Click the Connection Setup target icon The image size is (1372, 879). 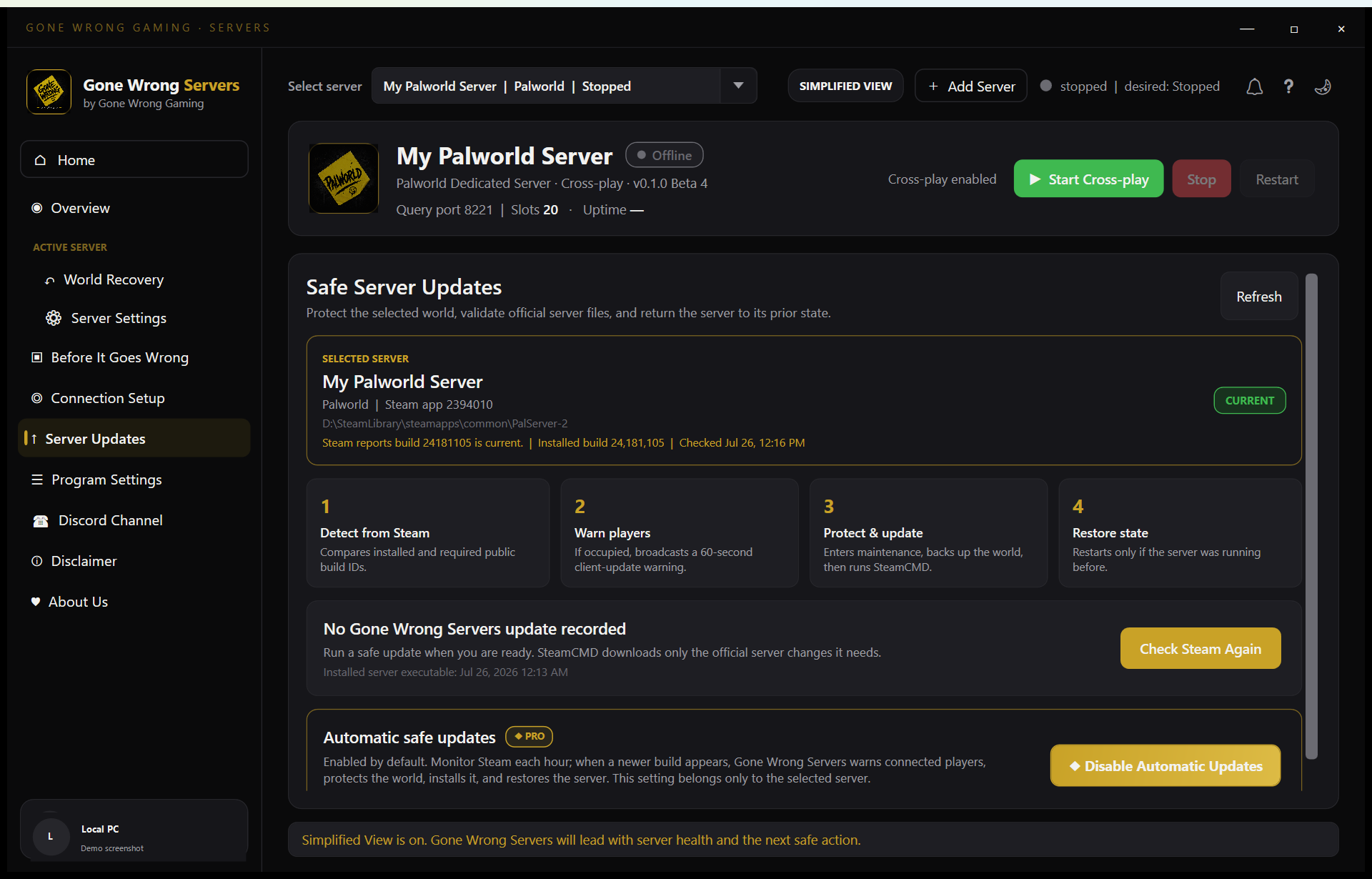(37, 398)
